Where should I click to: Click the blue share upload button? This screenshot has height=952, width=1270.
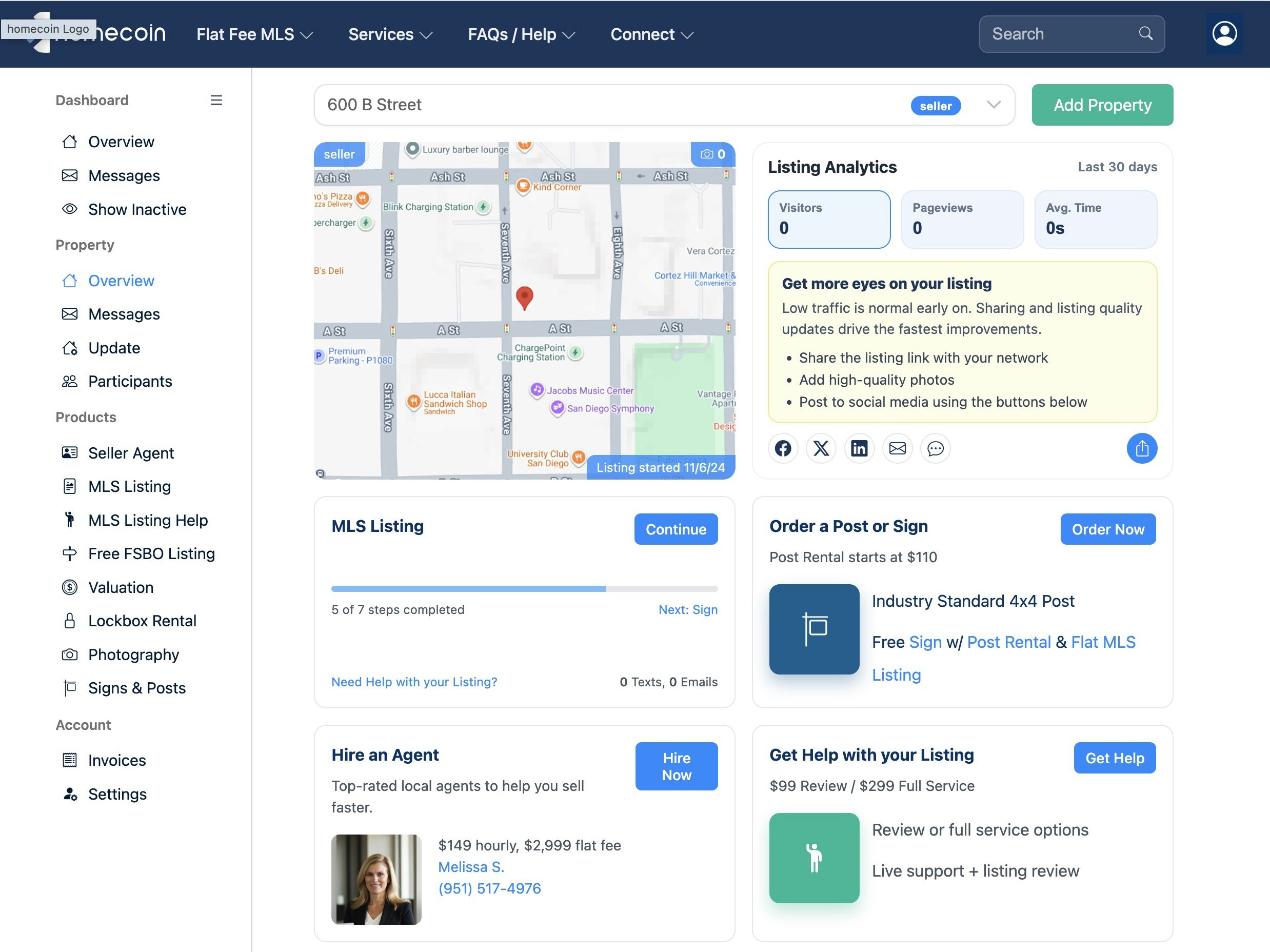(x=1142, y=448)
